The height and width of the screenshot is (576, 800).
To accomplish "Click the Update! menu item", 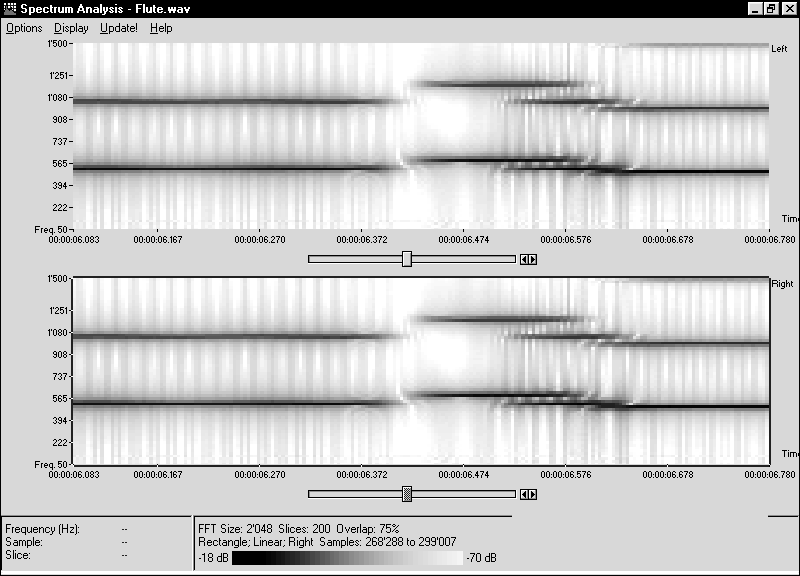I will [119, 28].
